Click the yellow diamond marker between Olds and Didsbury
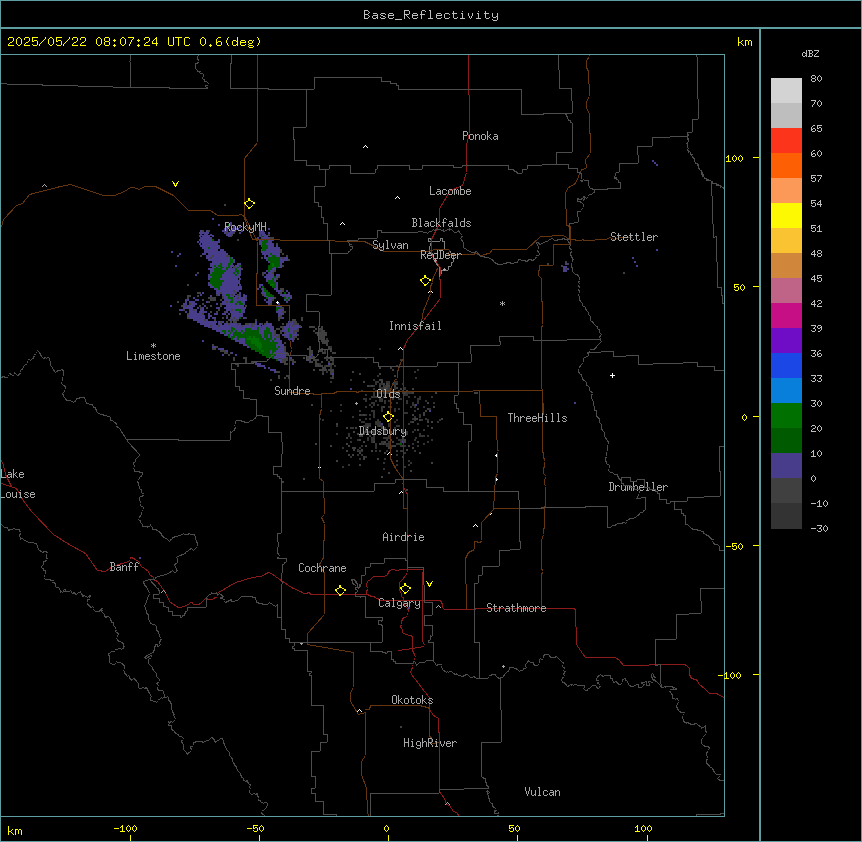Image resolution: width=862 pixels, height=842 pixels. coord(388,417)
